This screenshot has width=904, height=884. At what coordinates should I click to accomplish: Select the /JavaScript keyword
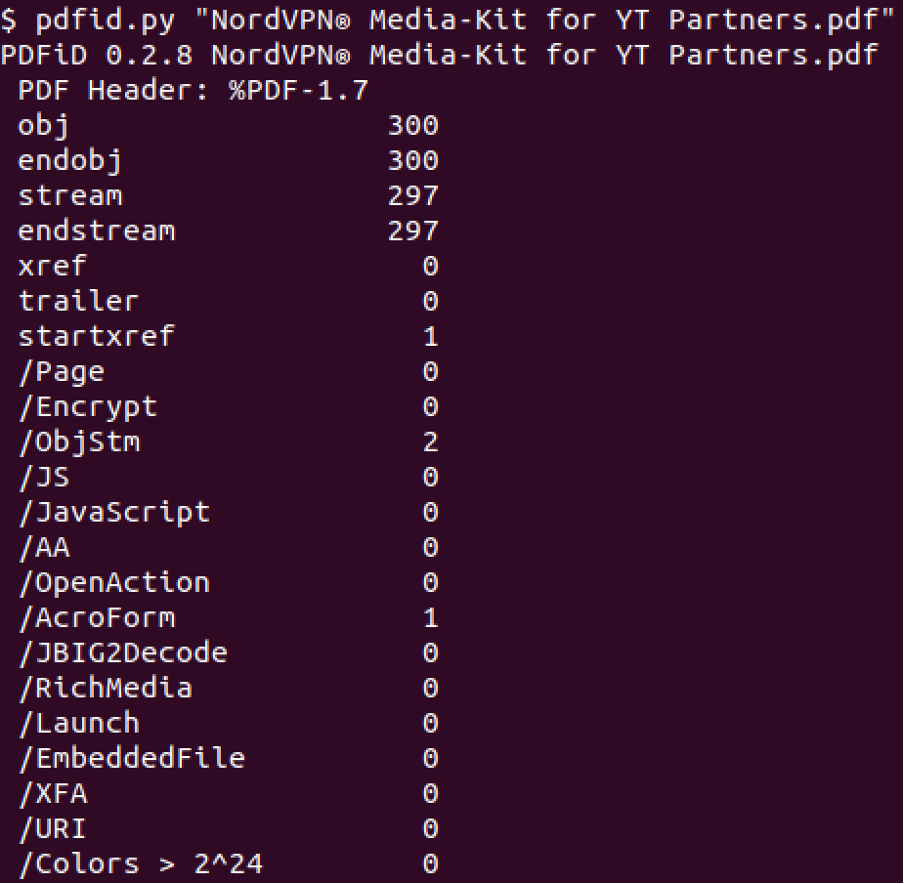(114, 513)
